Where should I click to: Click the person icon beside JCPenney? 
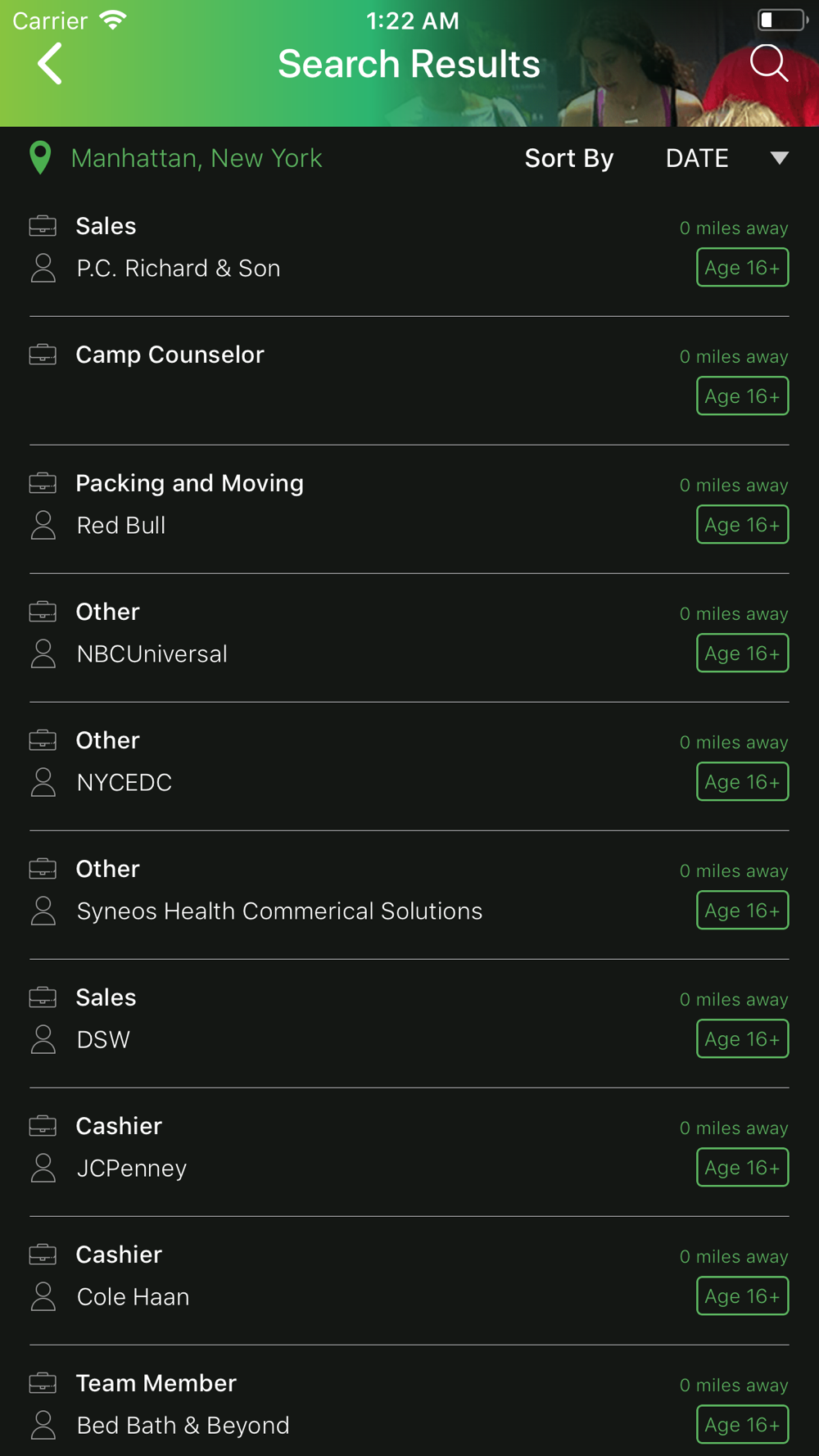[43, 1169]
